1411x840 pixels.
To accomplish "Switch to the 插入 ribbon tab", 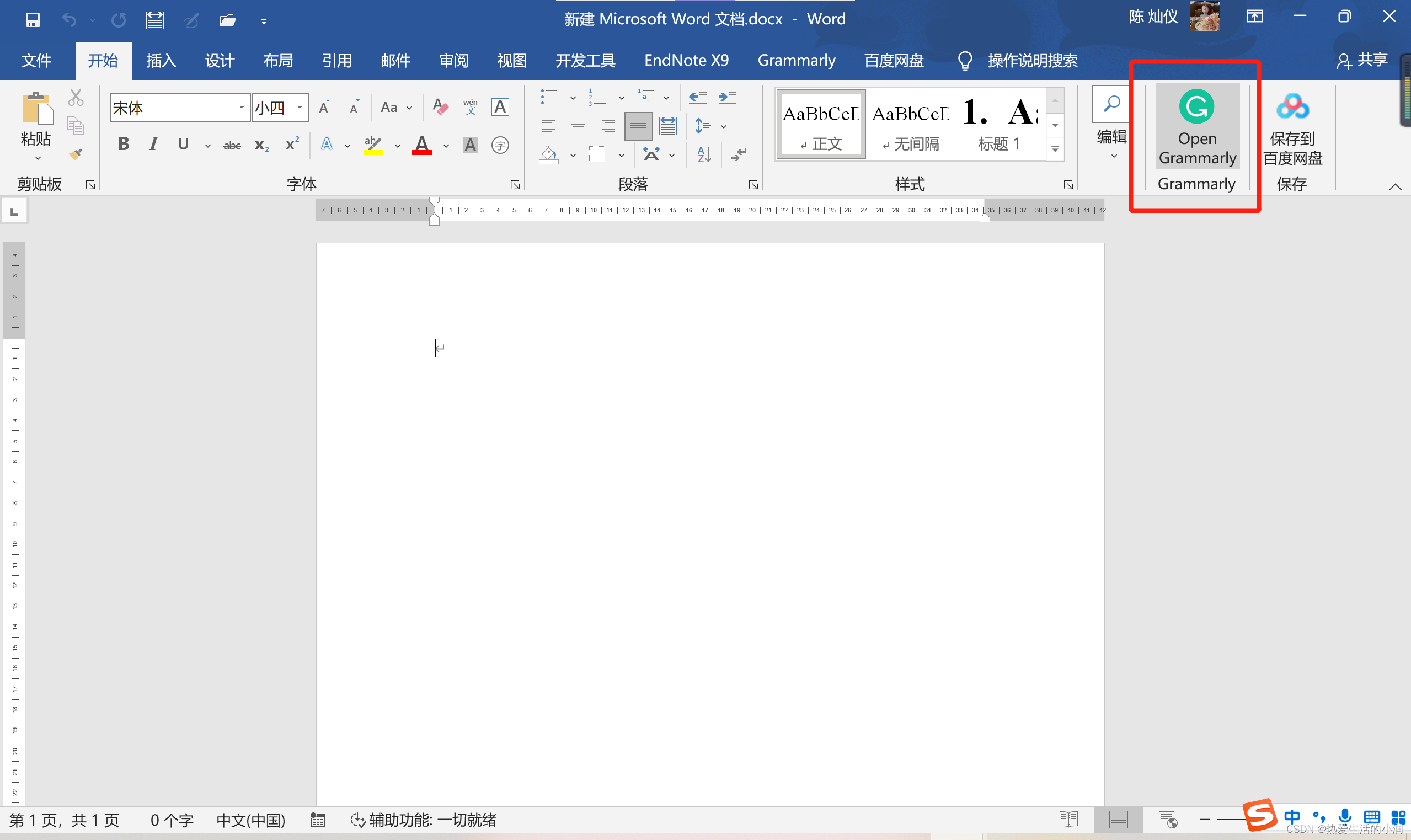I will 161,61.
